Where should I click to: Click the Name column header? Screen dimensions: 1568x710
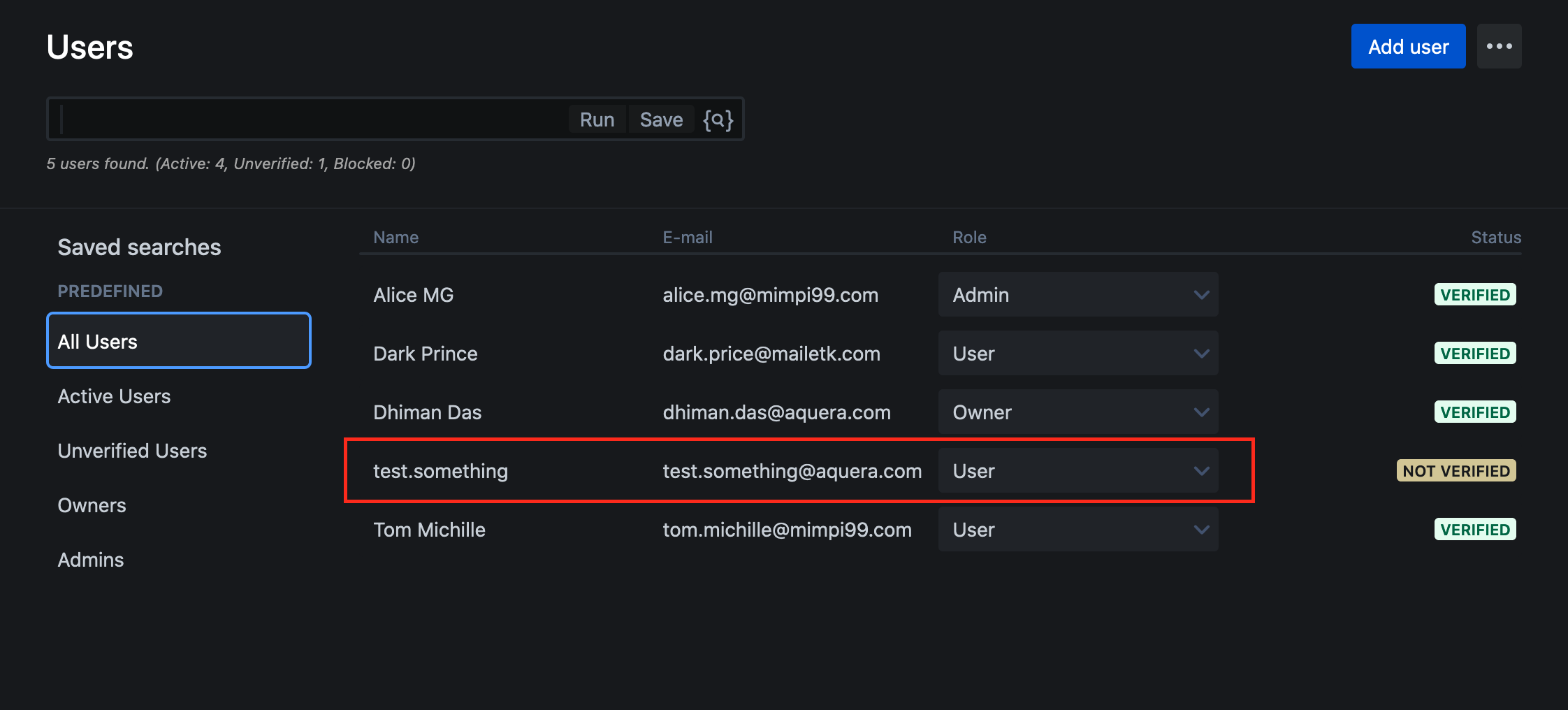point(395,237)
